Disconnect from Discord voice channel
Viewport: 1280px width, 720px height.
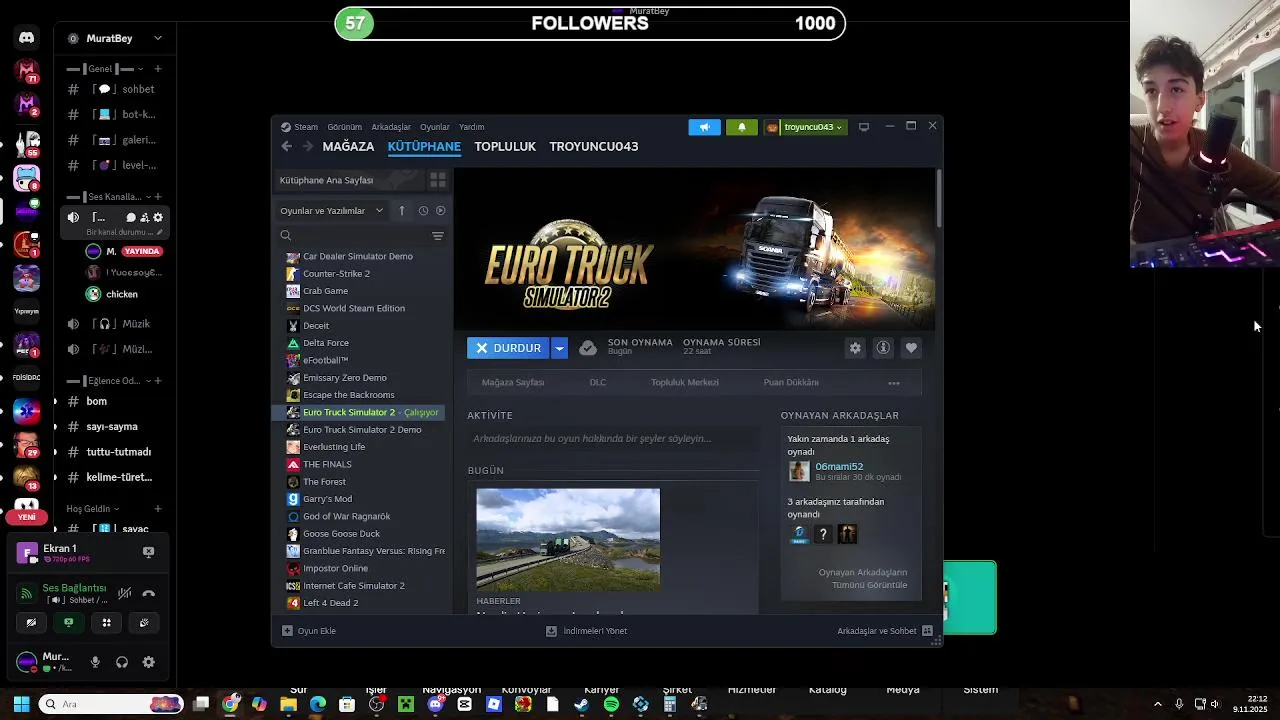point(149,593)
